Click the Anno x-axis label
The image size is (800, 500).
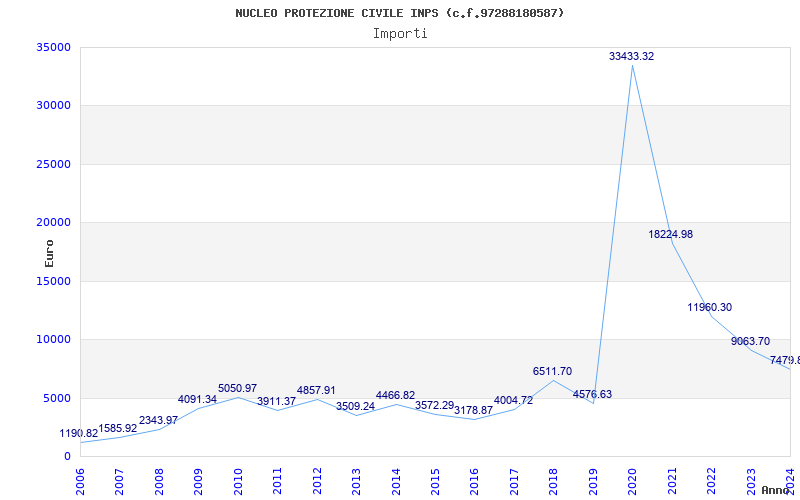[777, 490]
